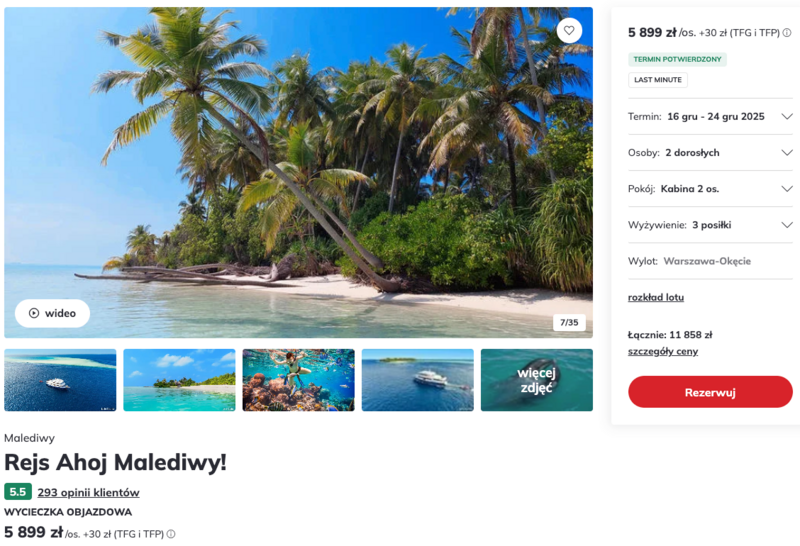Expand the Termin date dropdown
Screen dimensions: 800x546
[x=787, y=117]
